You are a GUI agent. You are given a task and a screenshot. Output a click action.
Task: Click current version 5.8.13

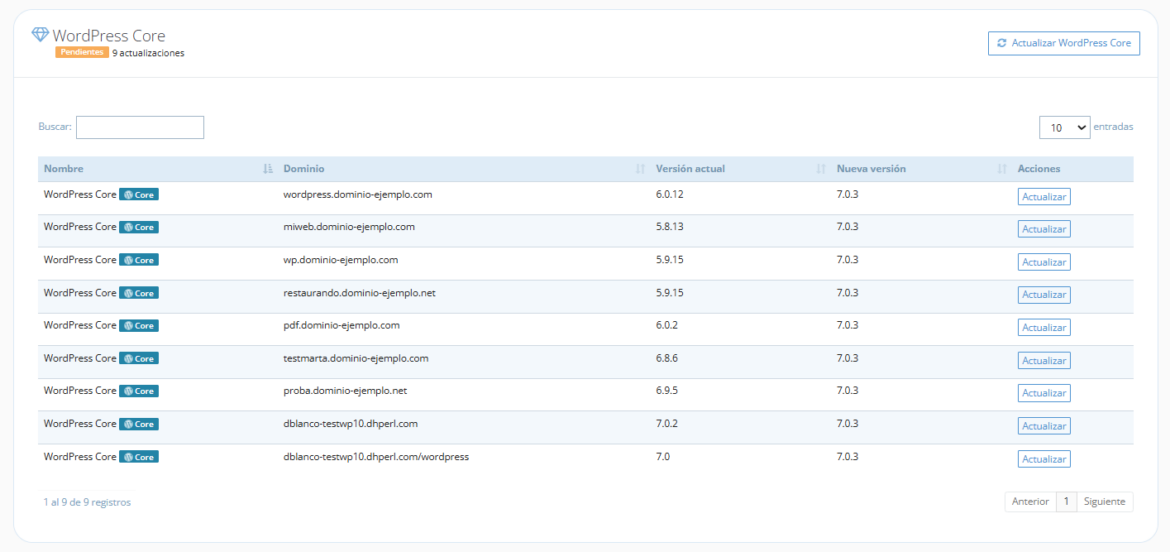670,227
